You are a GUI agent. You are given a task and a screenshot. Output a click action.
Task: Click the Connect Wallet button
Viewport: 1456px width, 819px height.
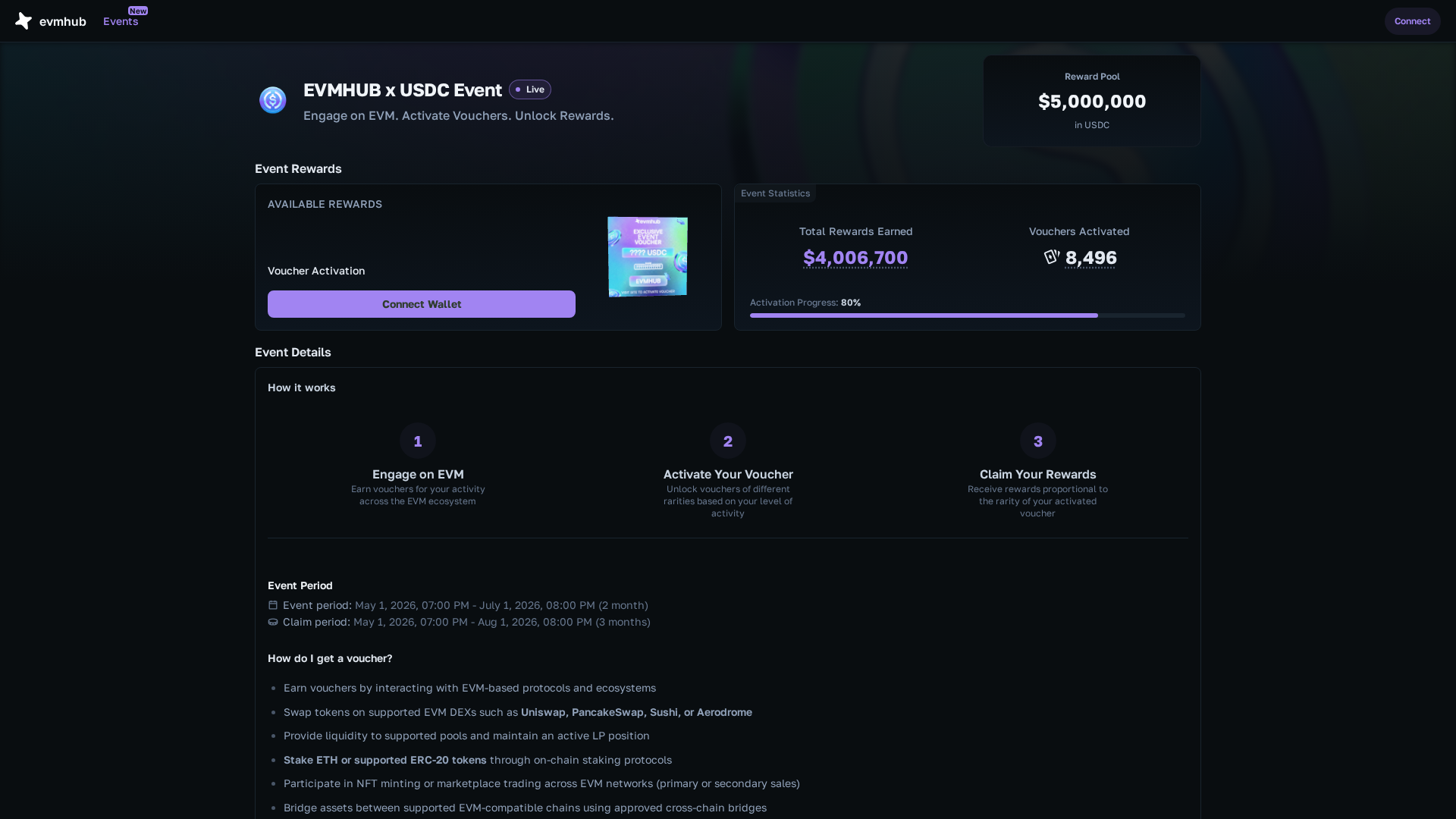(x=422, y=304)
